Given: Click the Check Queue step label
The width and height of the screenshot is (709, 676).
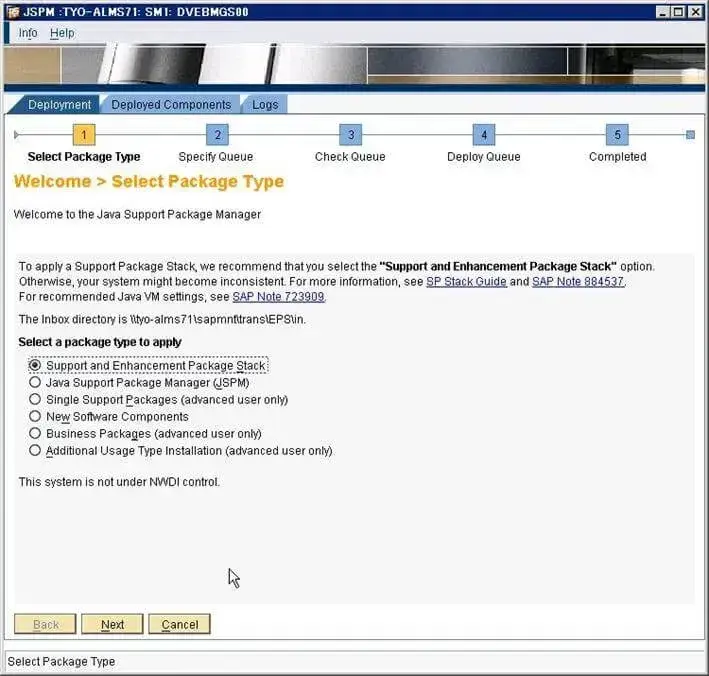Looking at the screenshot, I should [350, 157].
